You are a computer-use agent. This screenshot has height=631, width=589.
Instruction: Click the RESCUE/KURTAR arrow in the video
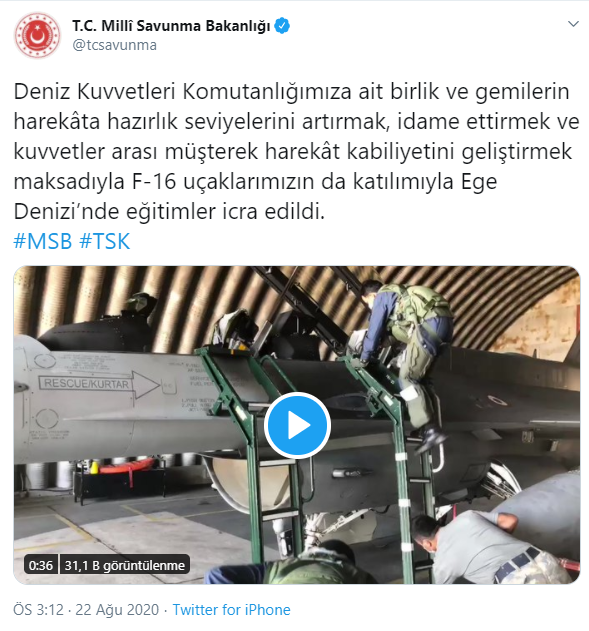click(99, 384)
